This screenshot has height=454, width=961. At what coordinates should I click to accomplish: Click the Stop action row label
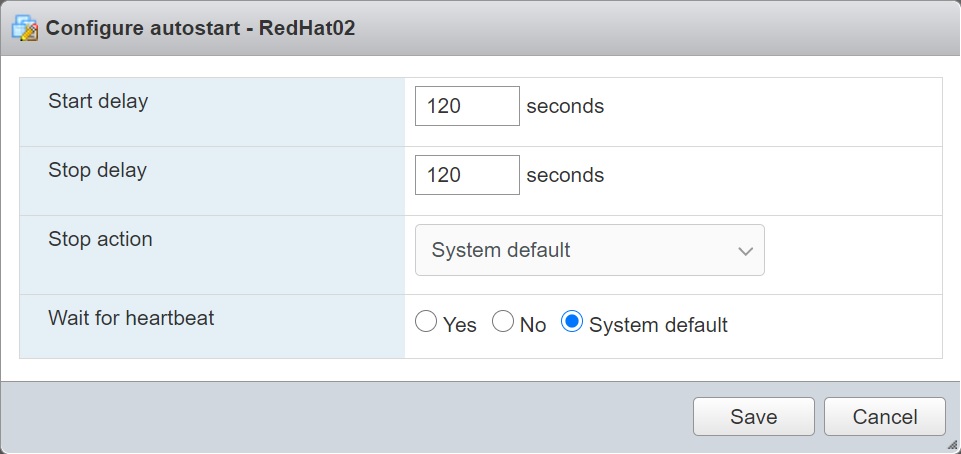[100, 239]
